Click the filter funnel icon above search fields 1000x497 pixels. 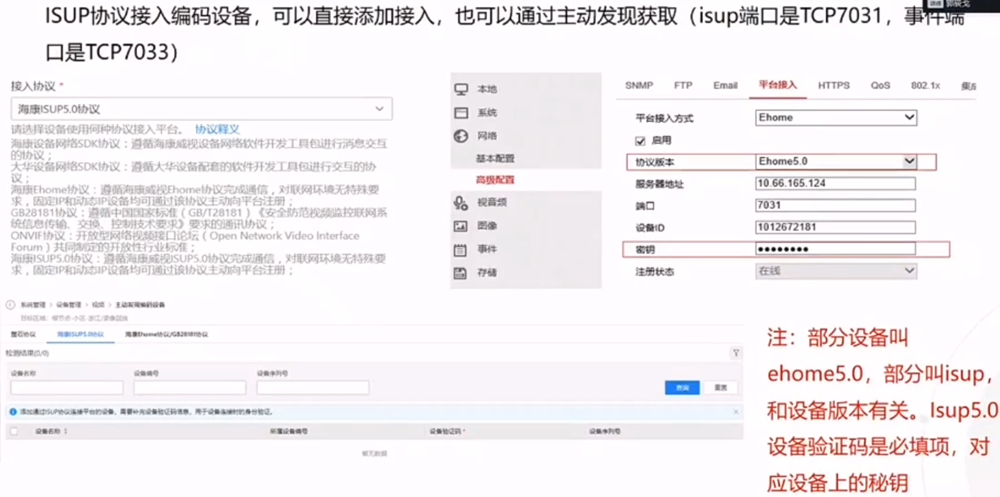(736, 352)
